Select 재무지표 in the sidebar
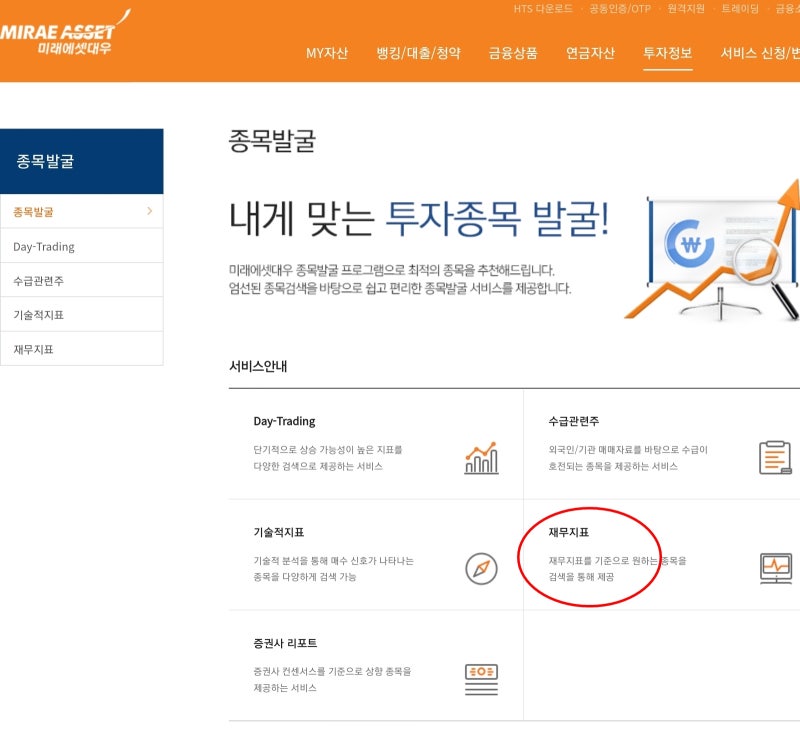 point(82,349)
